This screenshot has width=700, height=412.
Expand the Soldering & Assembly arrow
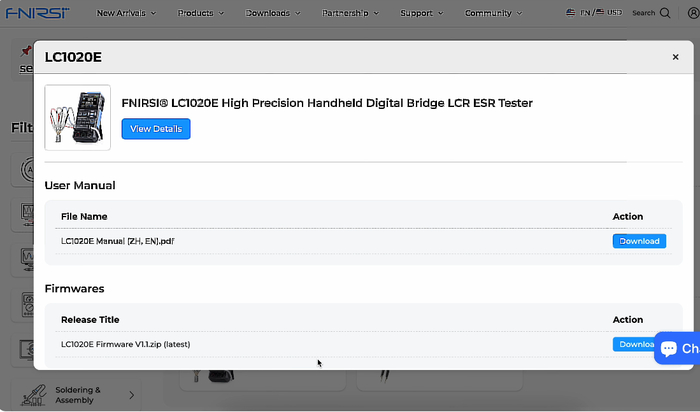point(132,396)
